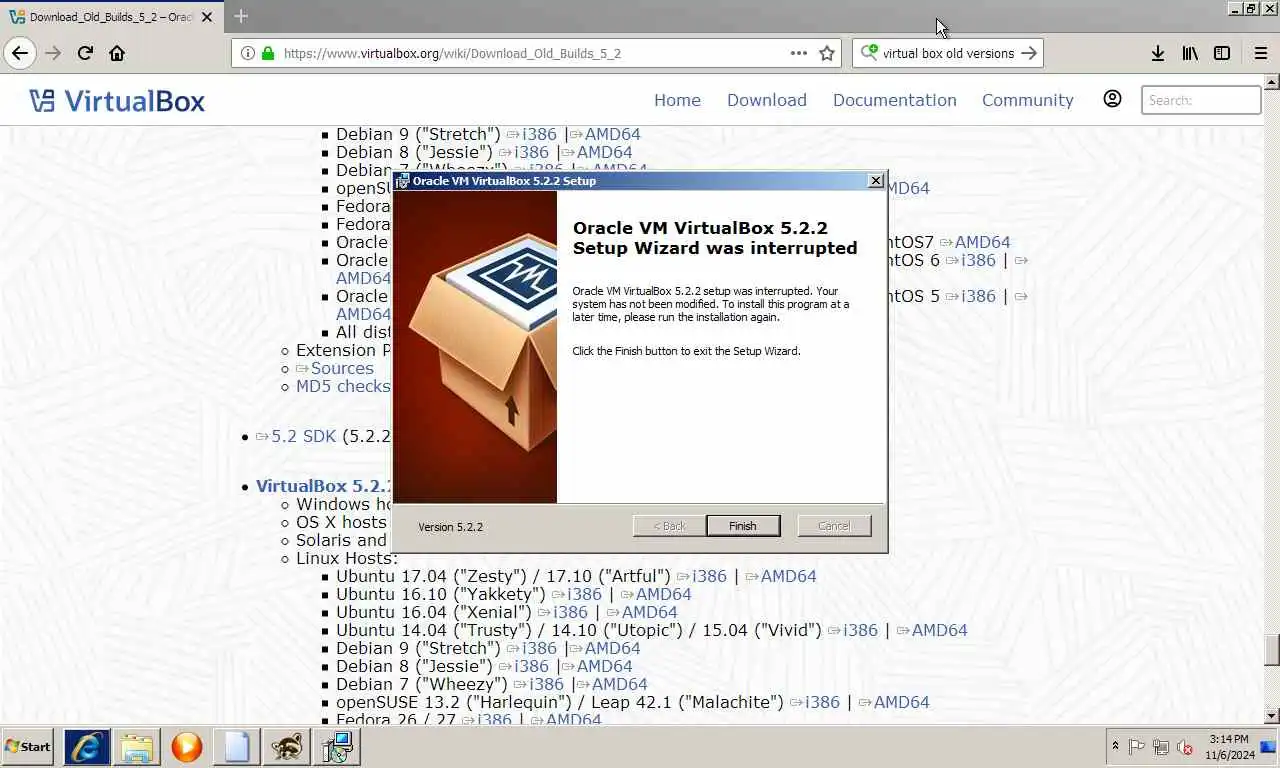The height and width of the screenshot is (768, 1280).
Task: Launch Windows Media Player from taskbar
Action: [x=187, y=747]
